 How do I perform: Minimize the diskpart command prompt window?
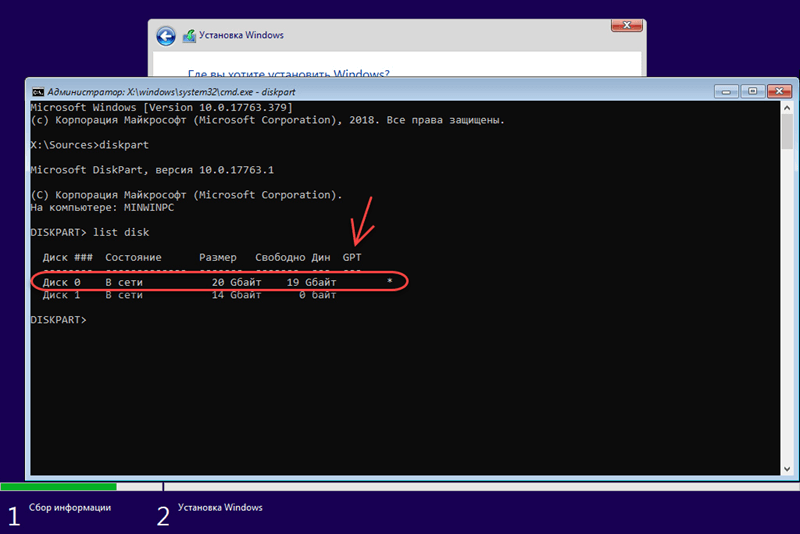726,91
